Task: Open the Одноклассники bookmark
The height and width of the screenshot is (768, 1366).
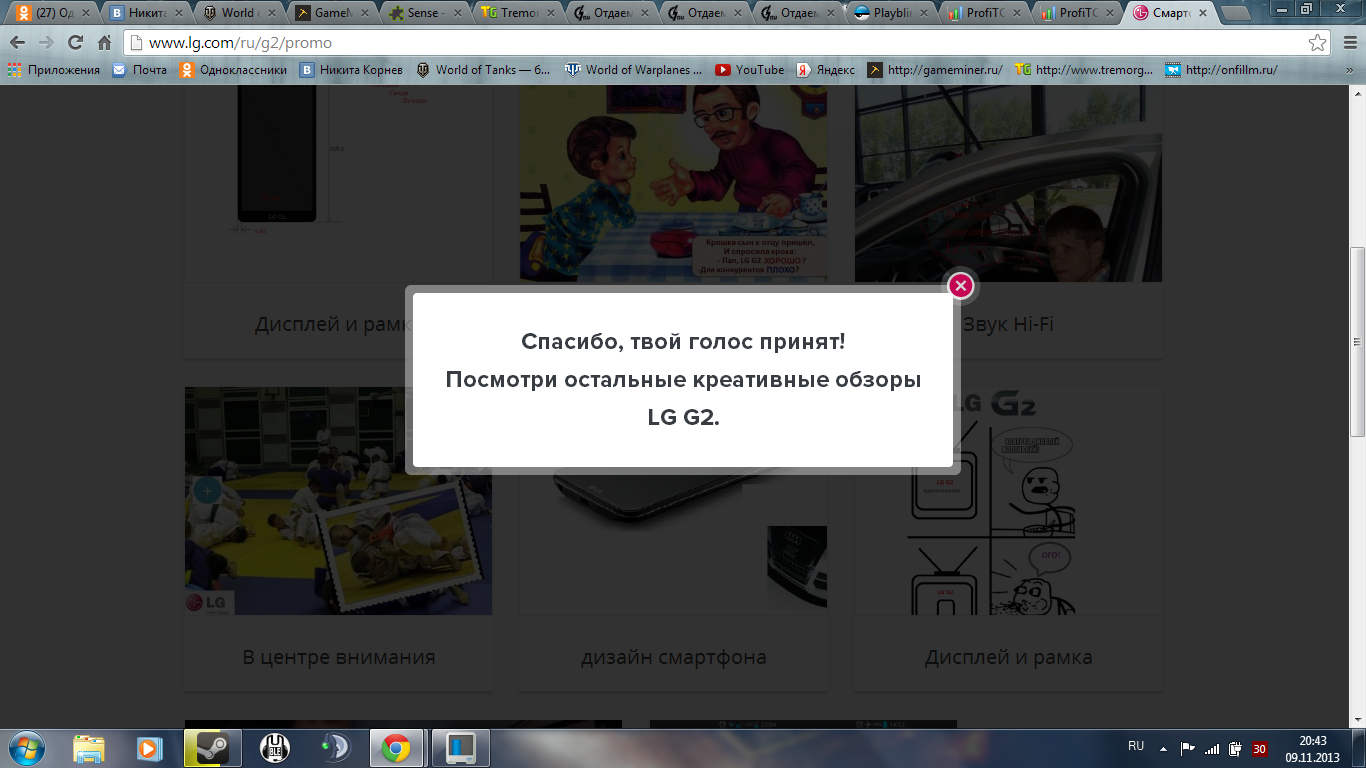Action: pos(233,70)
